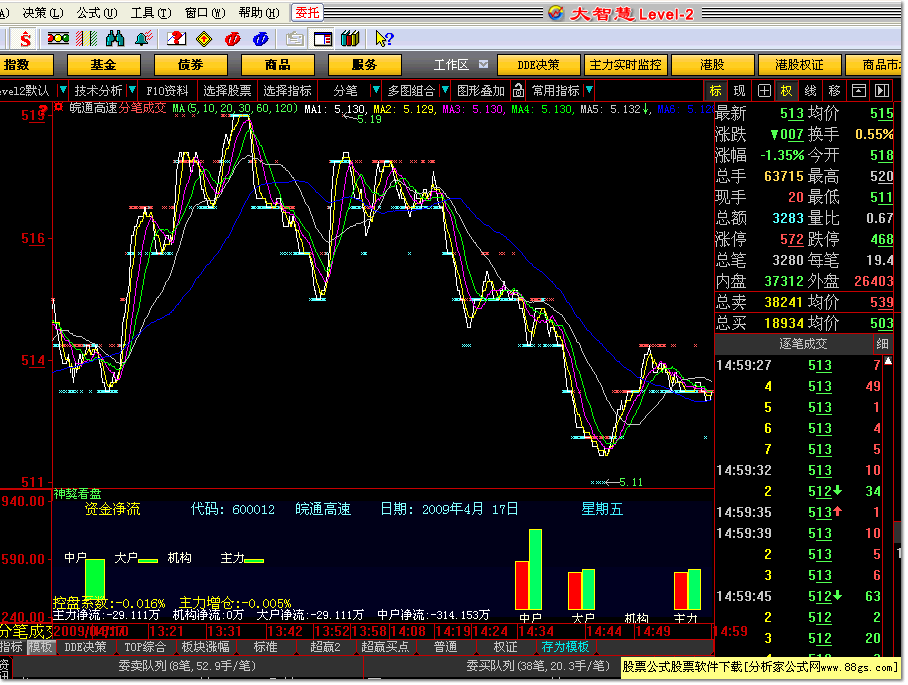Viewport: 908px width, 685px height.
Task: Click the 图形叠加 overlay button
Action: pos(481,91)
